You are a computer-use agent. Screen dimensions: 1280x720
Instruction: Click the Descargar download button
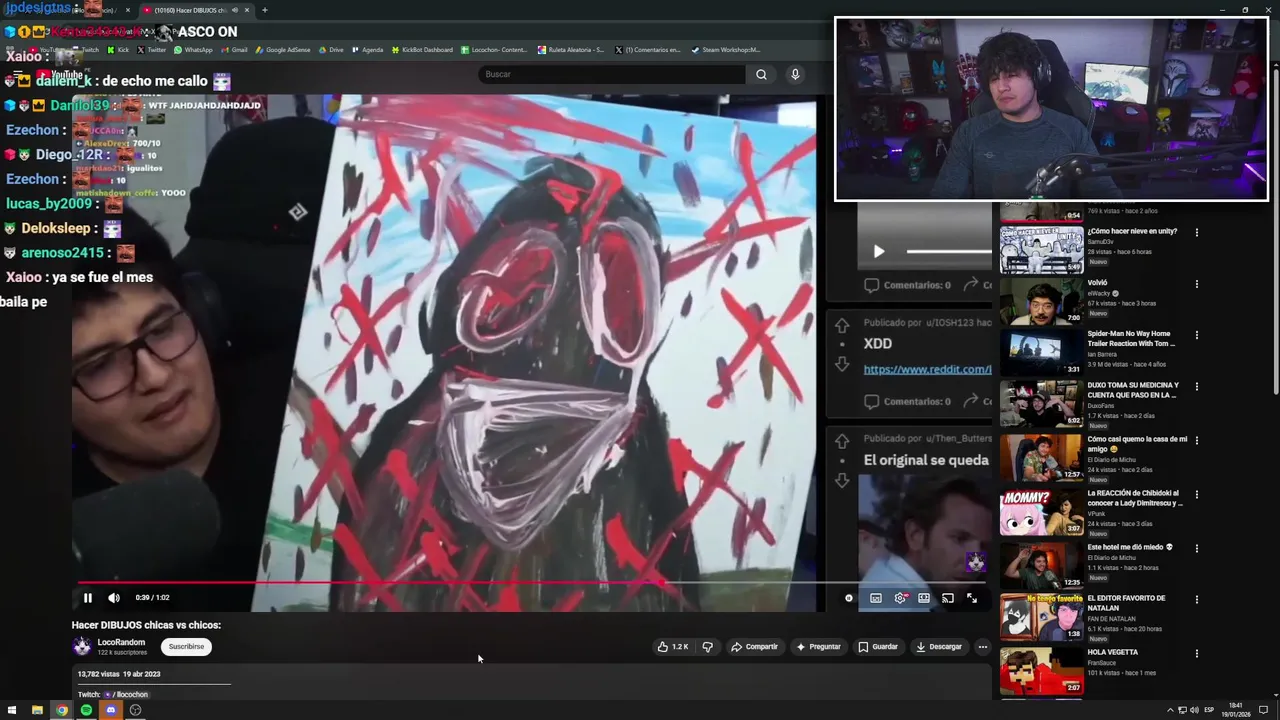coord(939,647)
